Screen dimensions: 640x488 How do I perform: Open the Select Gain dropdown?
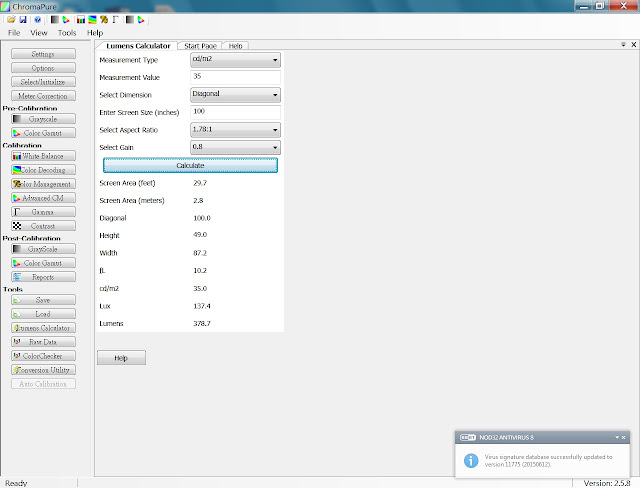[235, 147]
